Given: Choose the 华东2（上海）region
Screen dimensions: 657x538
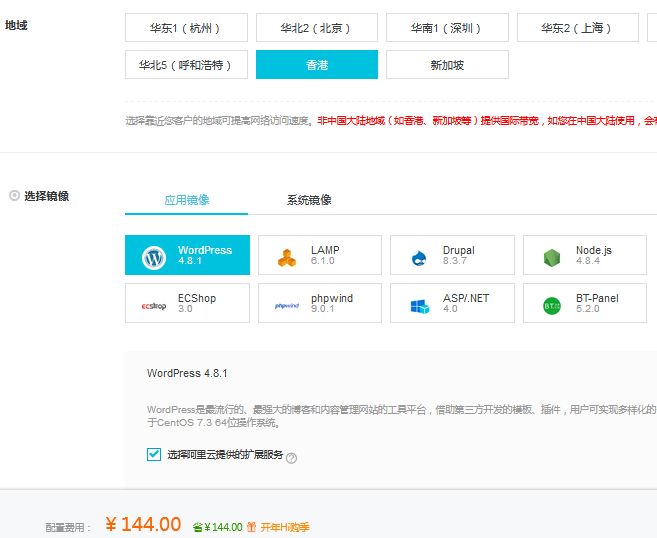Looking at the screenshot, I should pos(578,28).
